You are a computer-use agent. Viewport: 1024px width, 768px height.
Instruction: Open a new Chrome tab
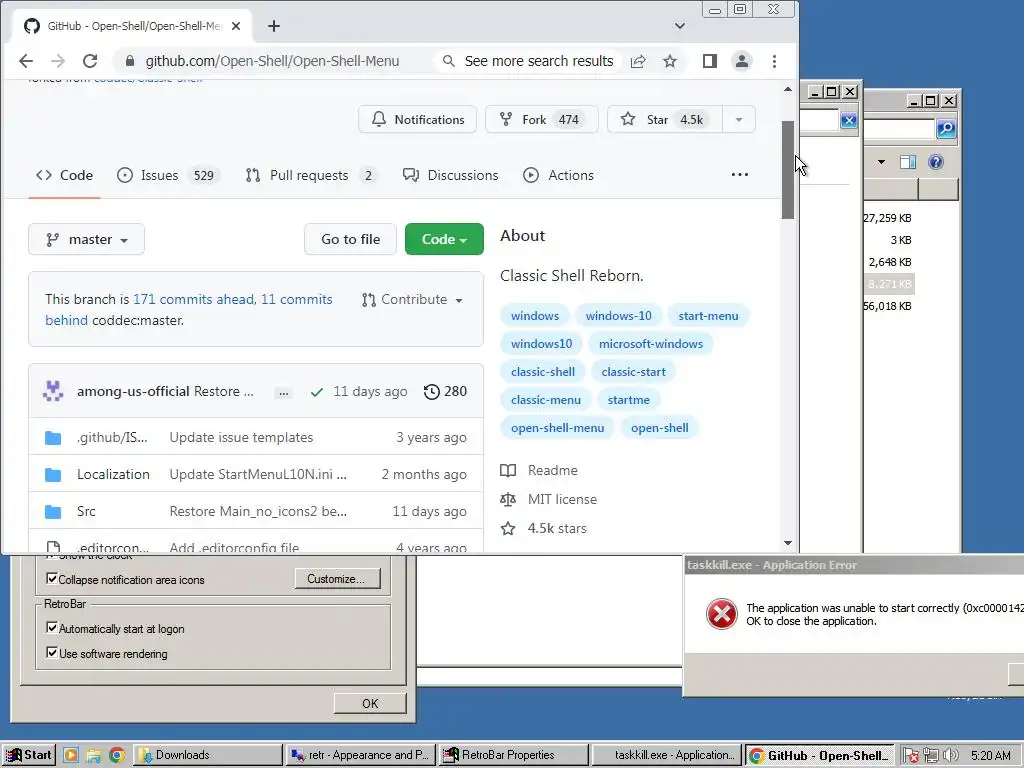[x=274, y=26]
